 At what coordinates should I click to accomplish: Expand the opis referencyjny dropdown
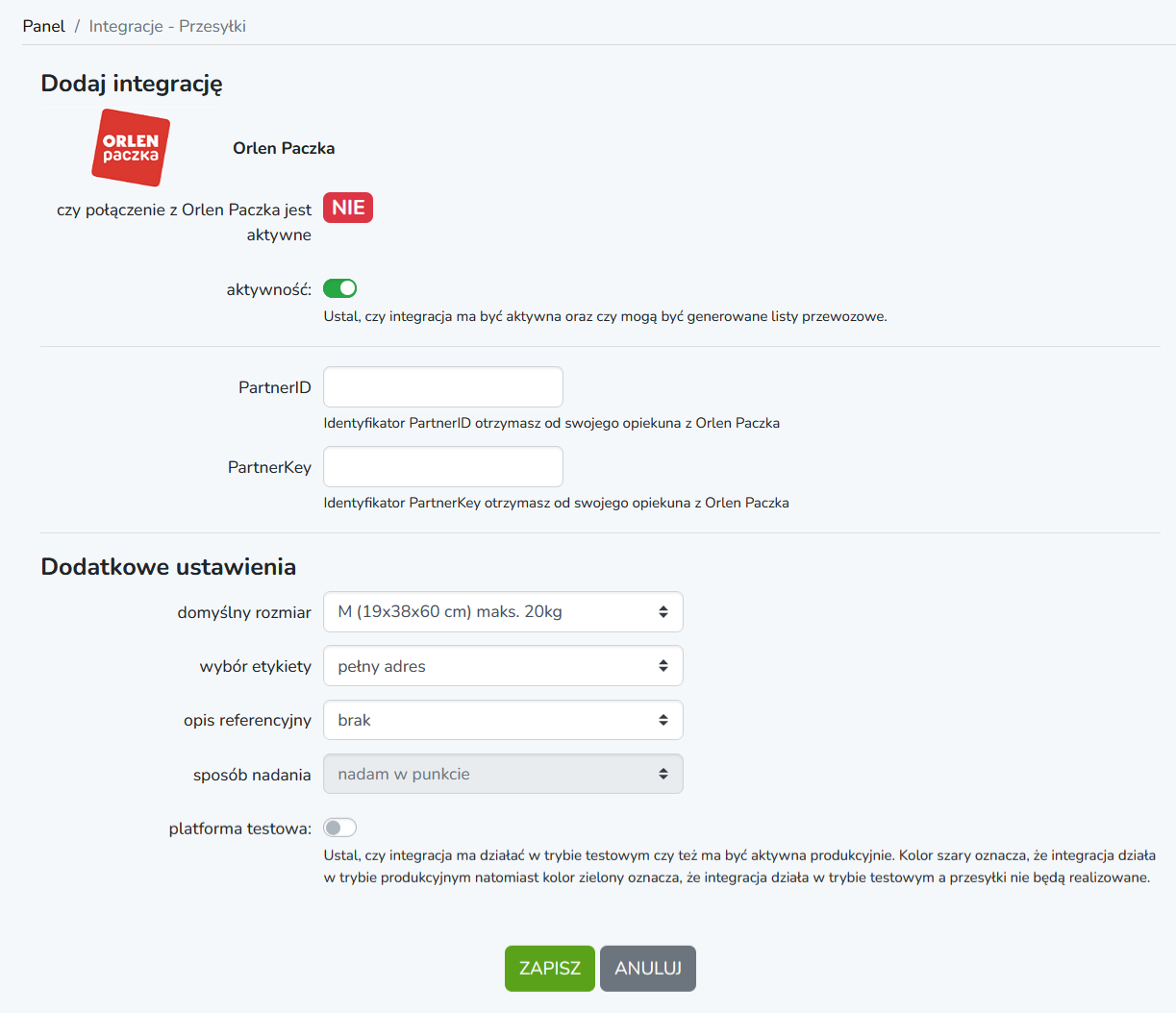click(502, 720)
